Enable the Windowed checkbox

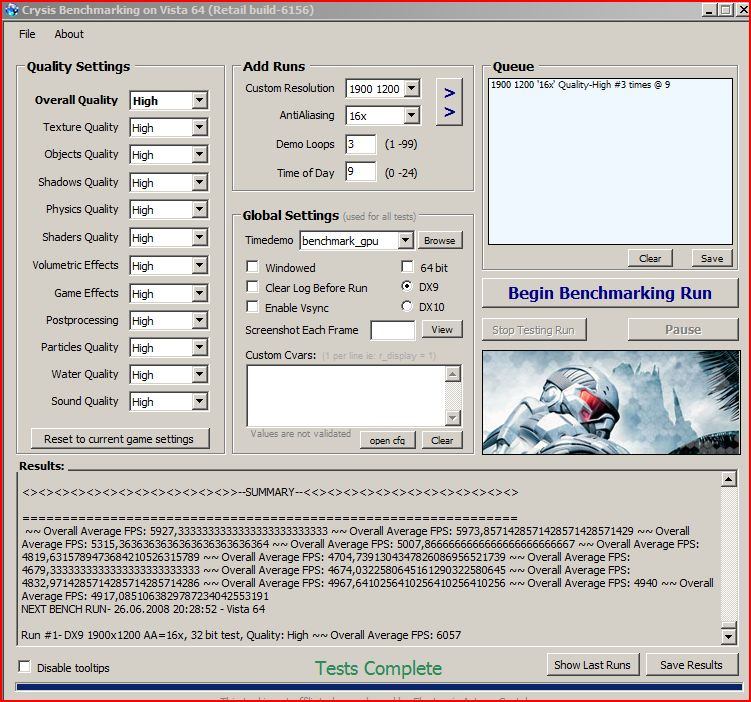pyautogui.click(x=252, y=266)
